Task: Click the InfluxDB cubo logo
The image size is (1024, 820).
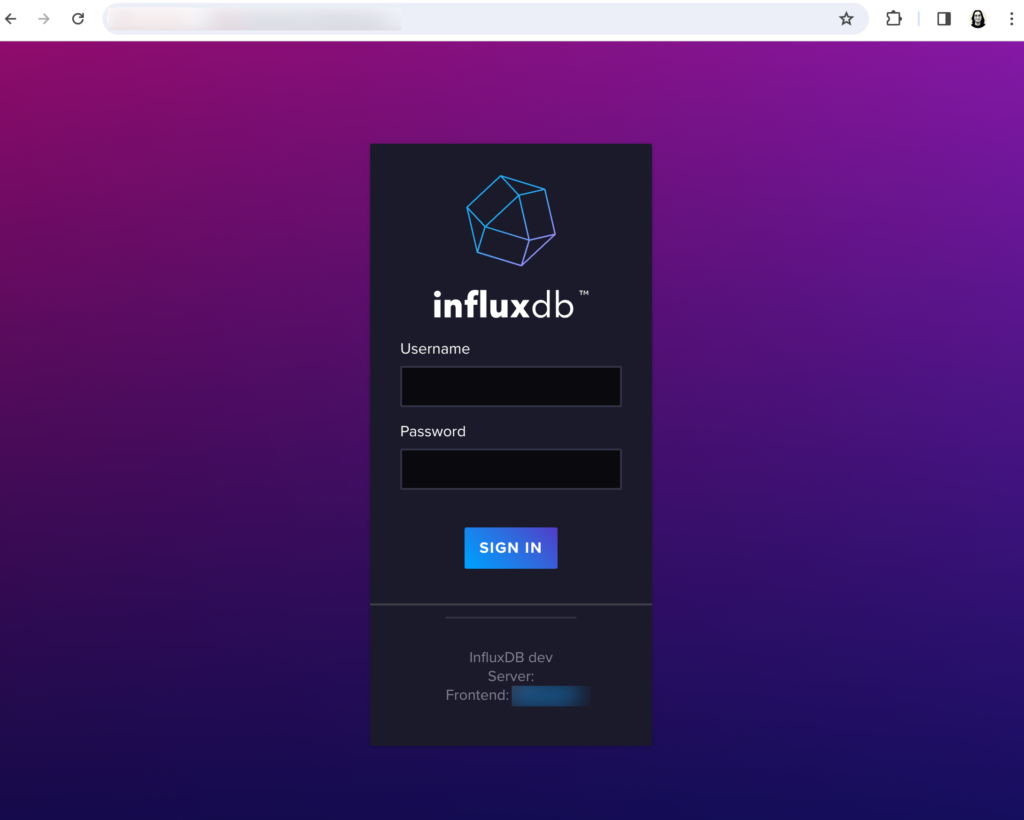Action: 510,218
